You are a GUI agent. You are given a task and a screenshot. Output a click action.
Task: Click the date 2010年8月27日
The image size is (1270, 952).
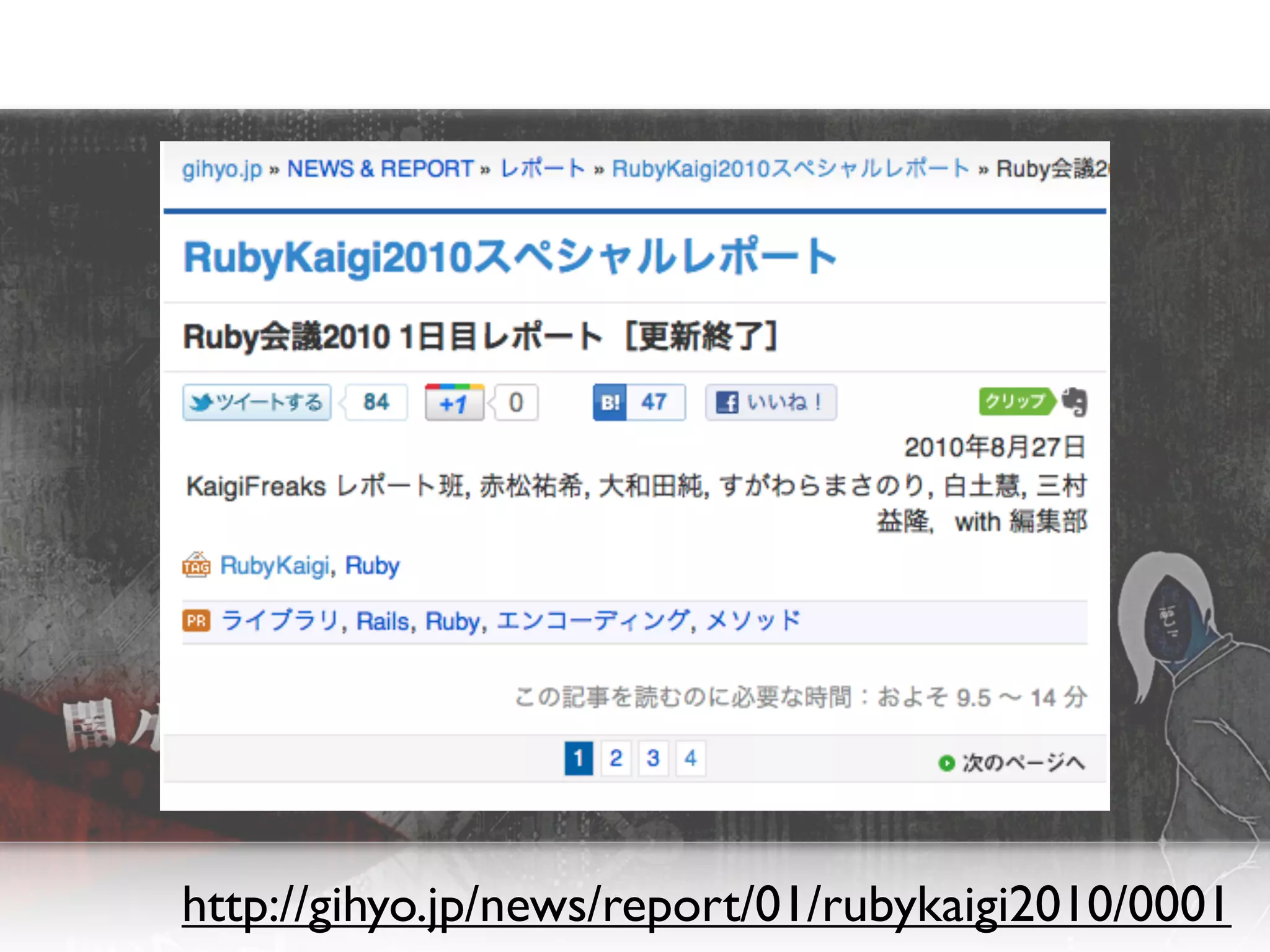pos(995,447)
